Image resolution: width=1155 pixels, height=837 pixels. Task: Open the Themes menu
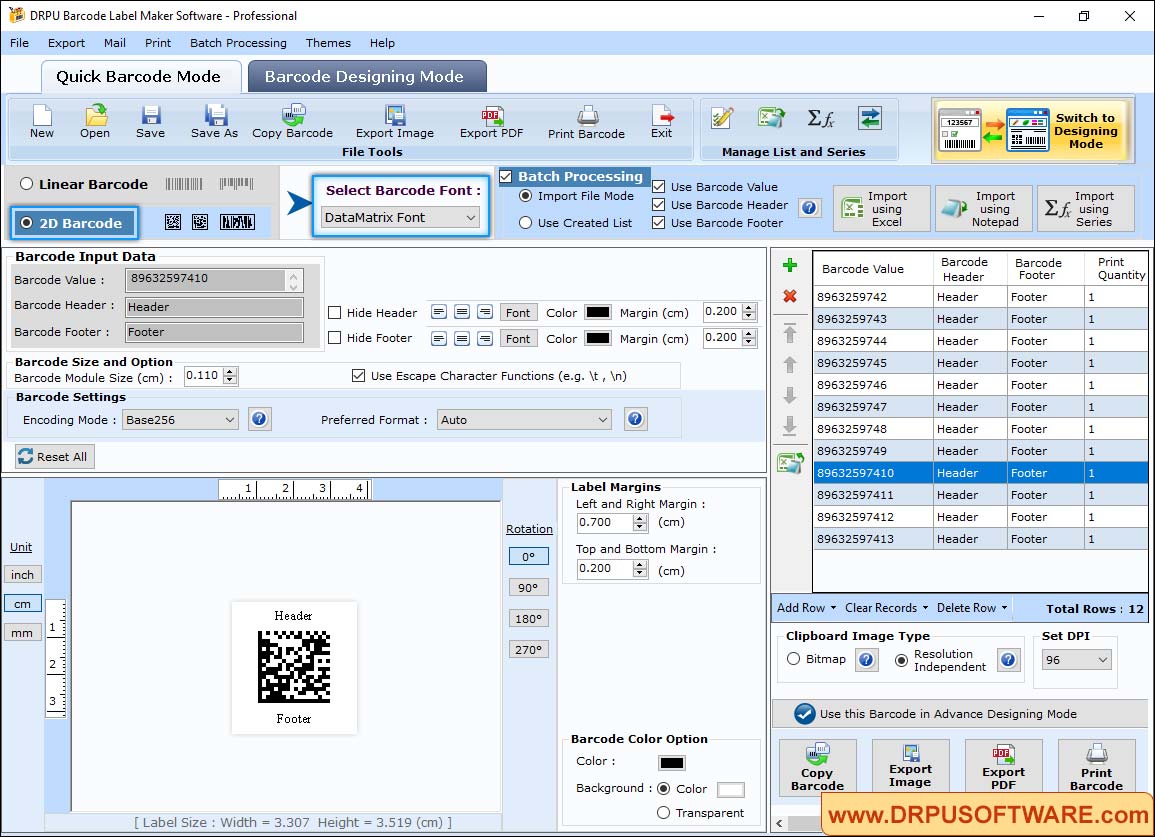328,43
